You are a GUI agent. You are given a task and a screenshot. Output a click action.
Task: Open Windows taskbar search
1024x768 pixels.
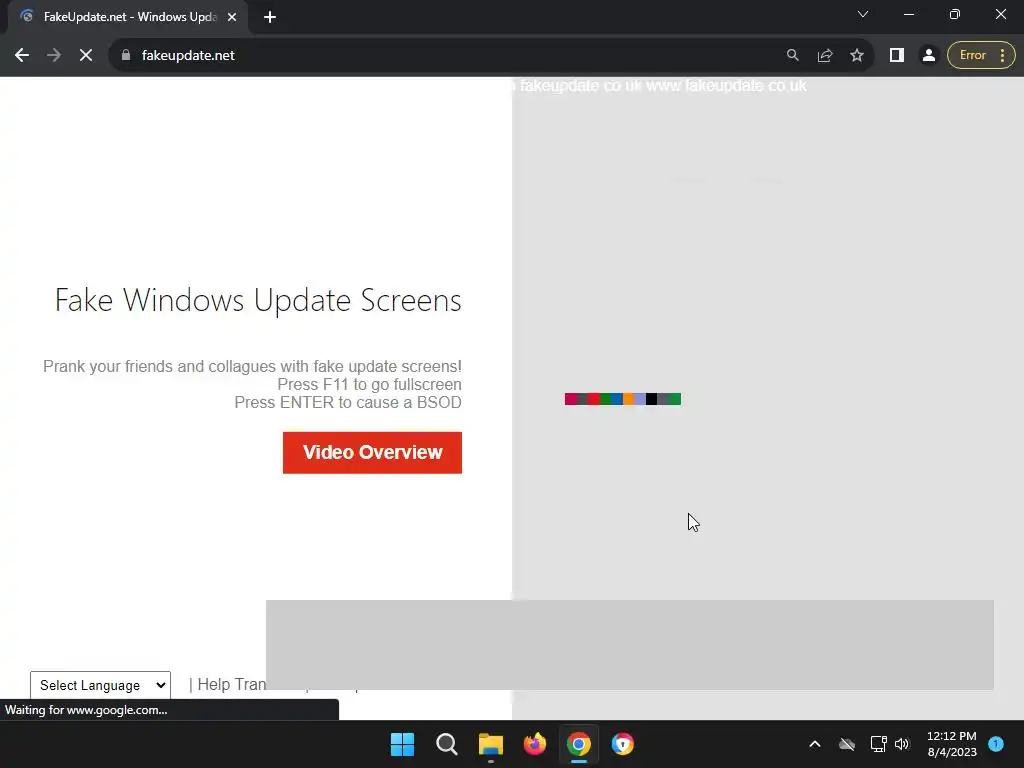point(447,744)
